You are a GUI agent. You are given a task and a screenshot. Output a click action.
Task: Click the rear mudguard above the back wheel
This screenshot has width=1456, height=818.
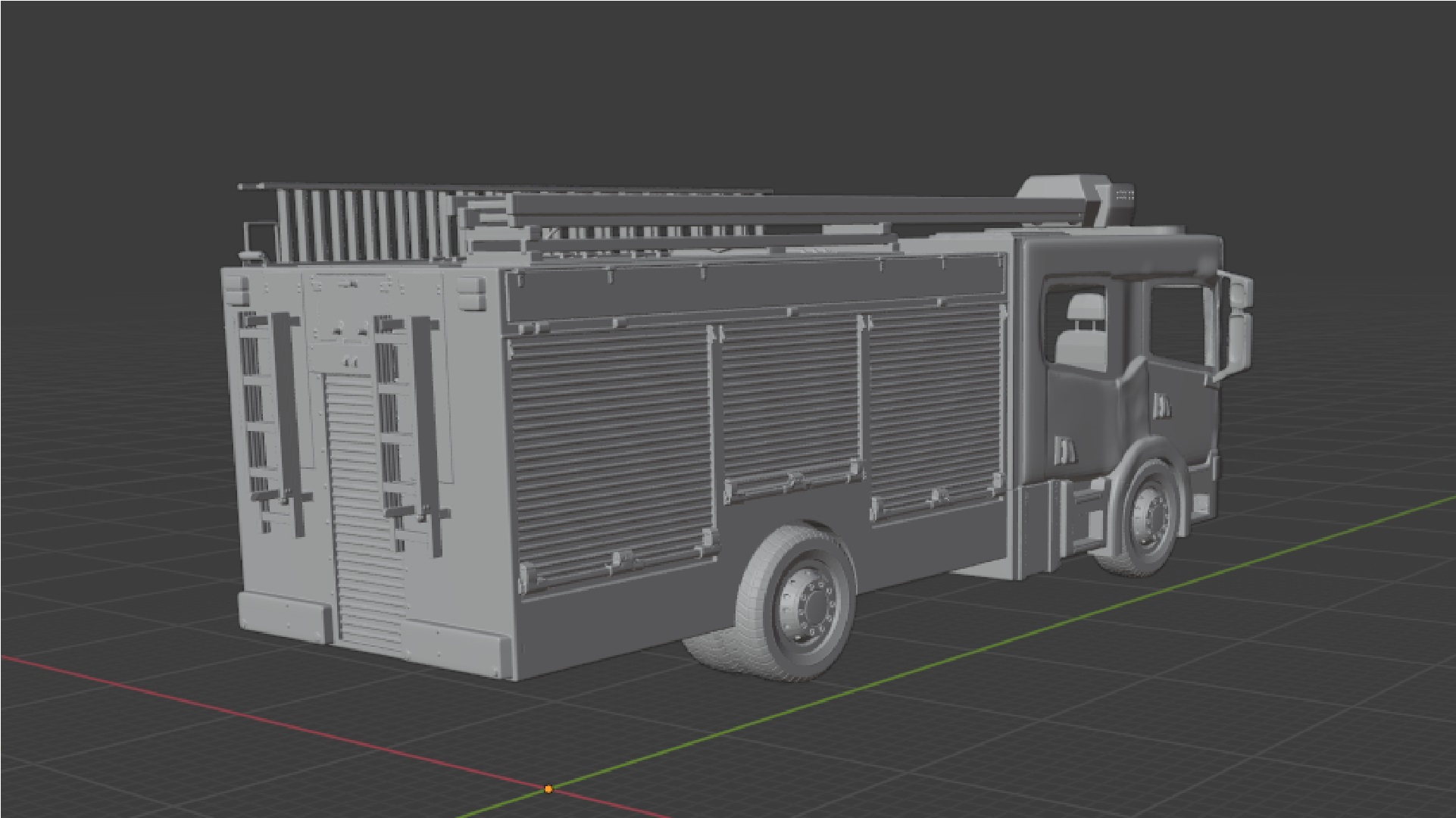pyautogui.click(x=803, y=530)
